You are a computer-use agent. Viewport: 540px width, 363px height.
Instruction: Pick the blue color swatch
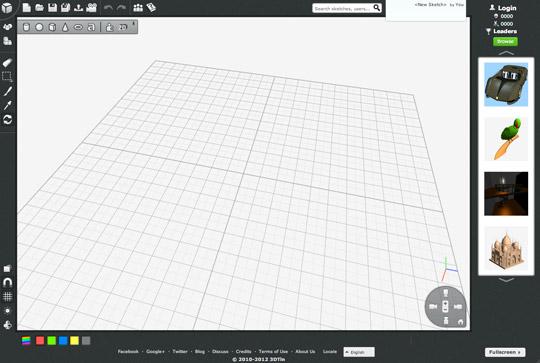[x=63, y=341]
